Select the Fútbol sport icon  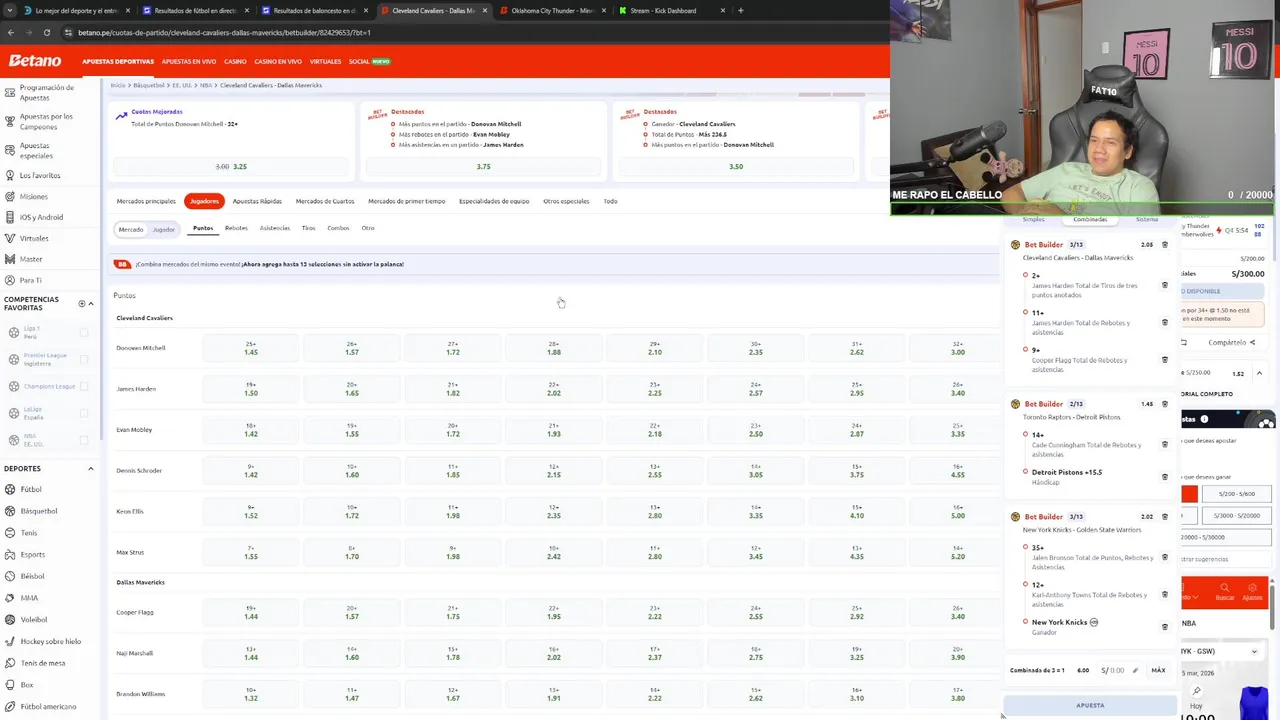pos(10,489)
